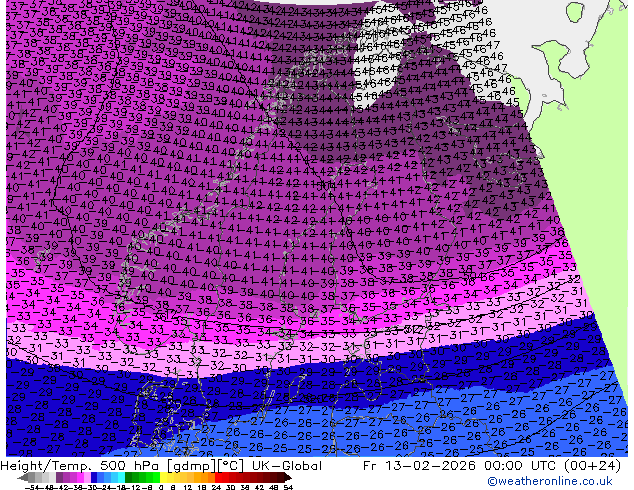Click the '-54' label under the legend
The height and width of the screenshot is (490, 634).
tap(32, 487)
